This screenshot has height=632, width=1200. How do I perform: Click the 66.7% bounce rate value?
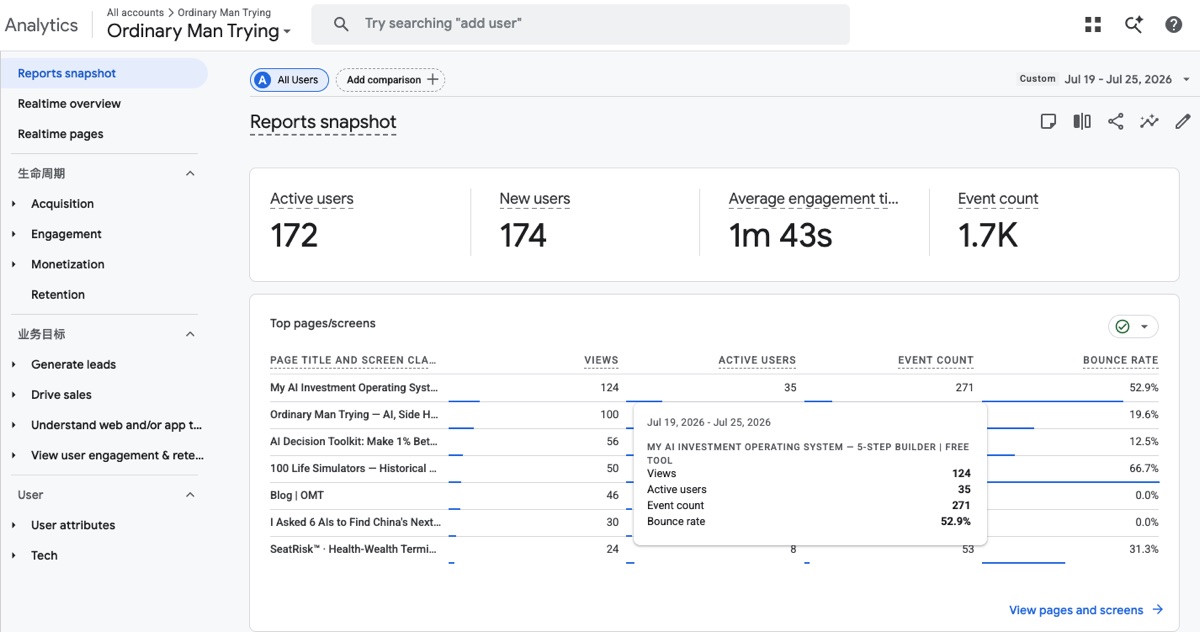(x=1144, y=468)
